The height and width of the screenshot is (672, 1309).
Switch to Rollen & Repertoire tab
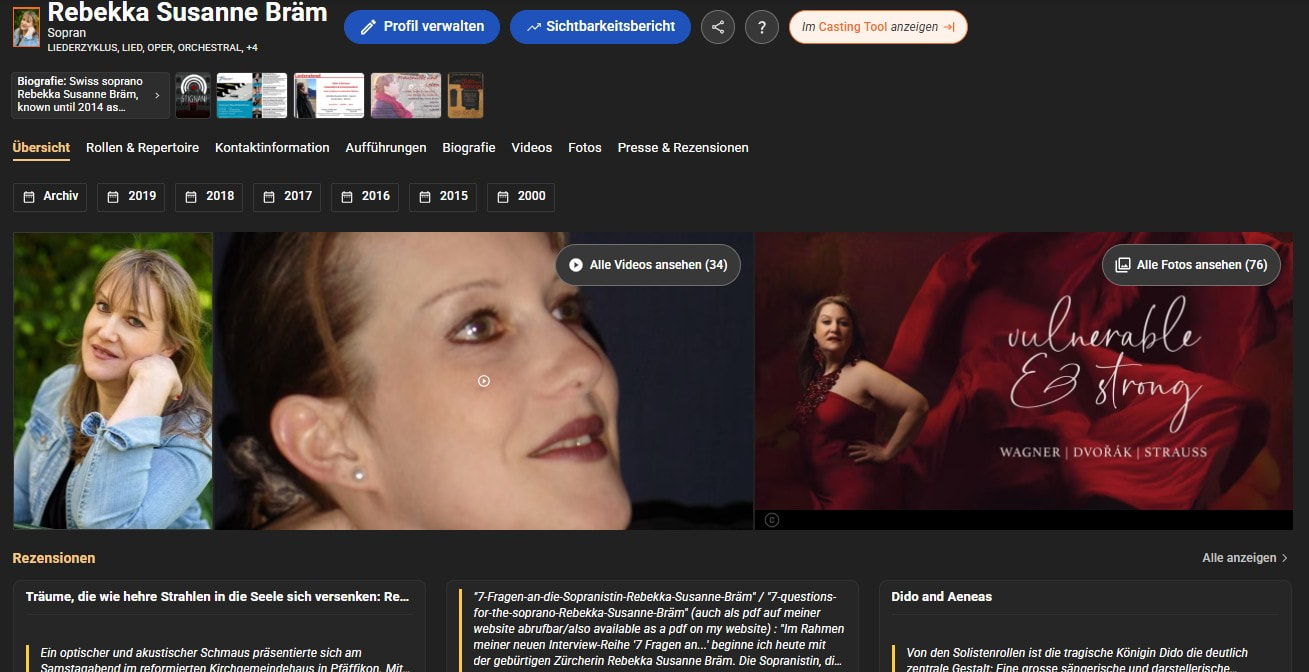142,148
